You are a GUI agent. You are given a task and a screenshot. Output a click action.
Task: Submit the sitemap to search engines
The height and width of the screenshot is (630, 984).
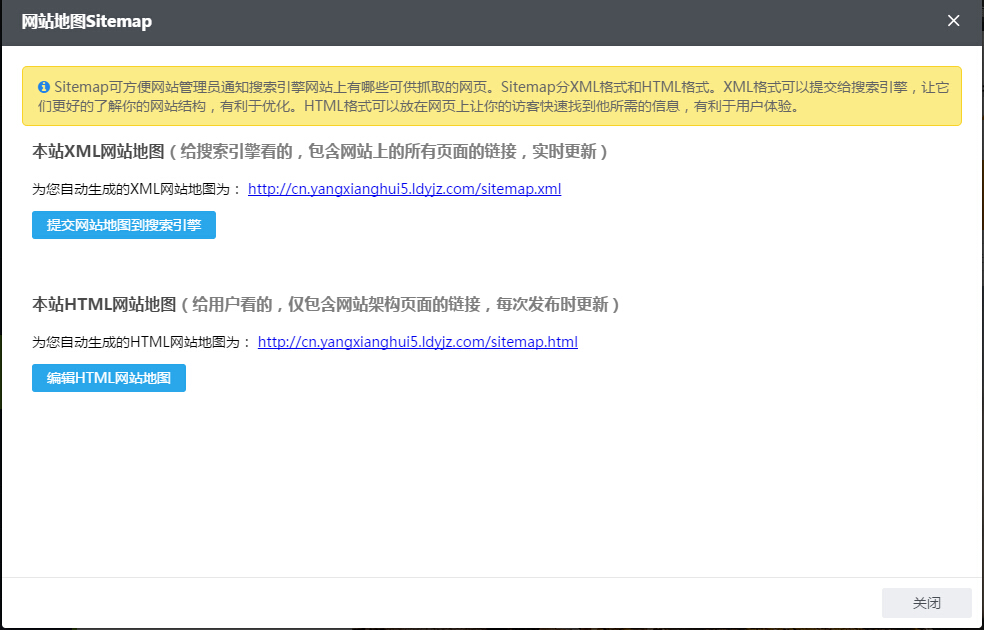point(123,225)
